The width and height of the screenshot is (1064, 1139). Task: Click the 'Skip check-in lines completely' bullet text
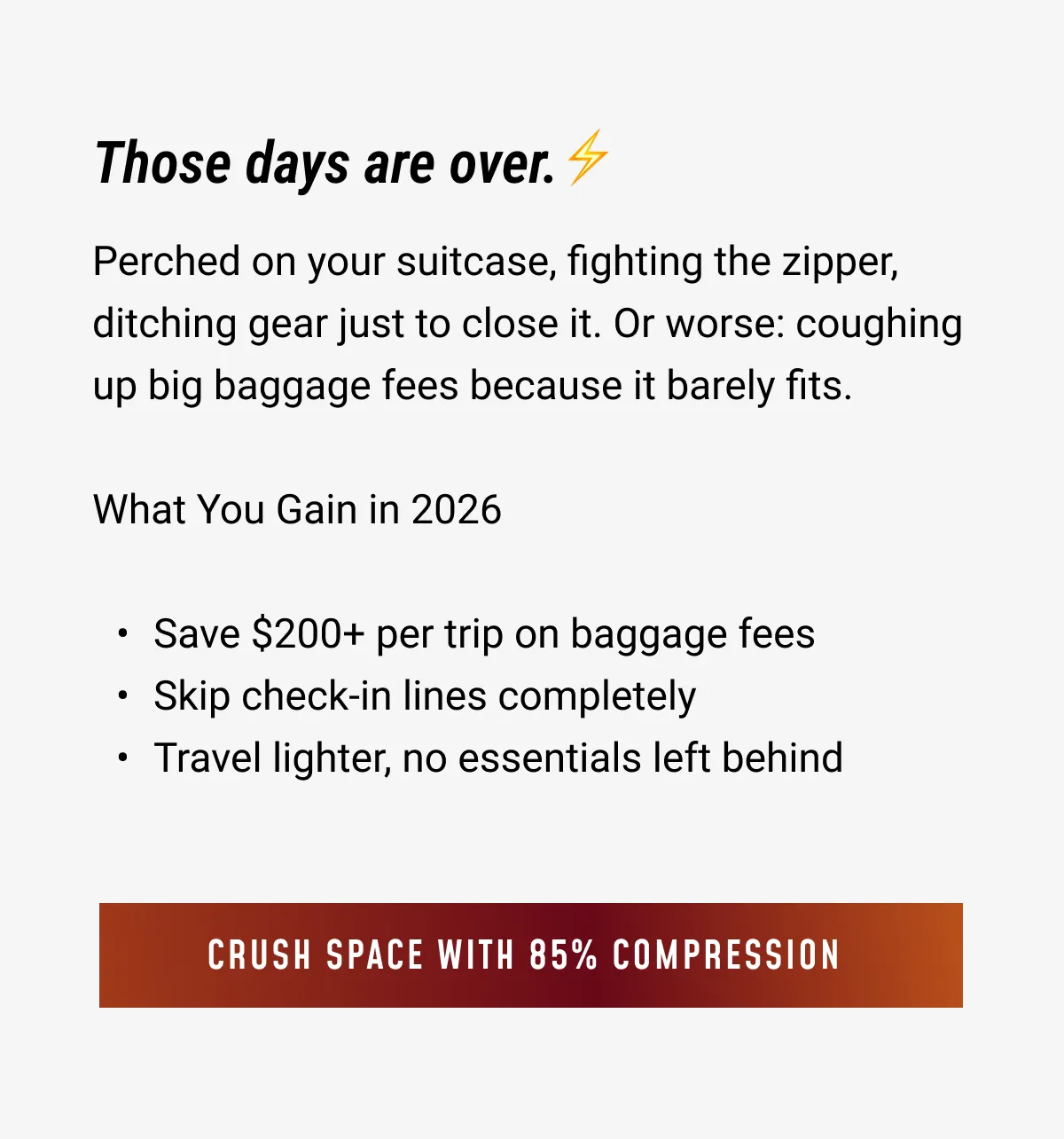425,696
